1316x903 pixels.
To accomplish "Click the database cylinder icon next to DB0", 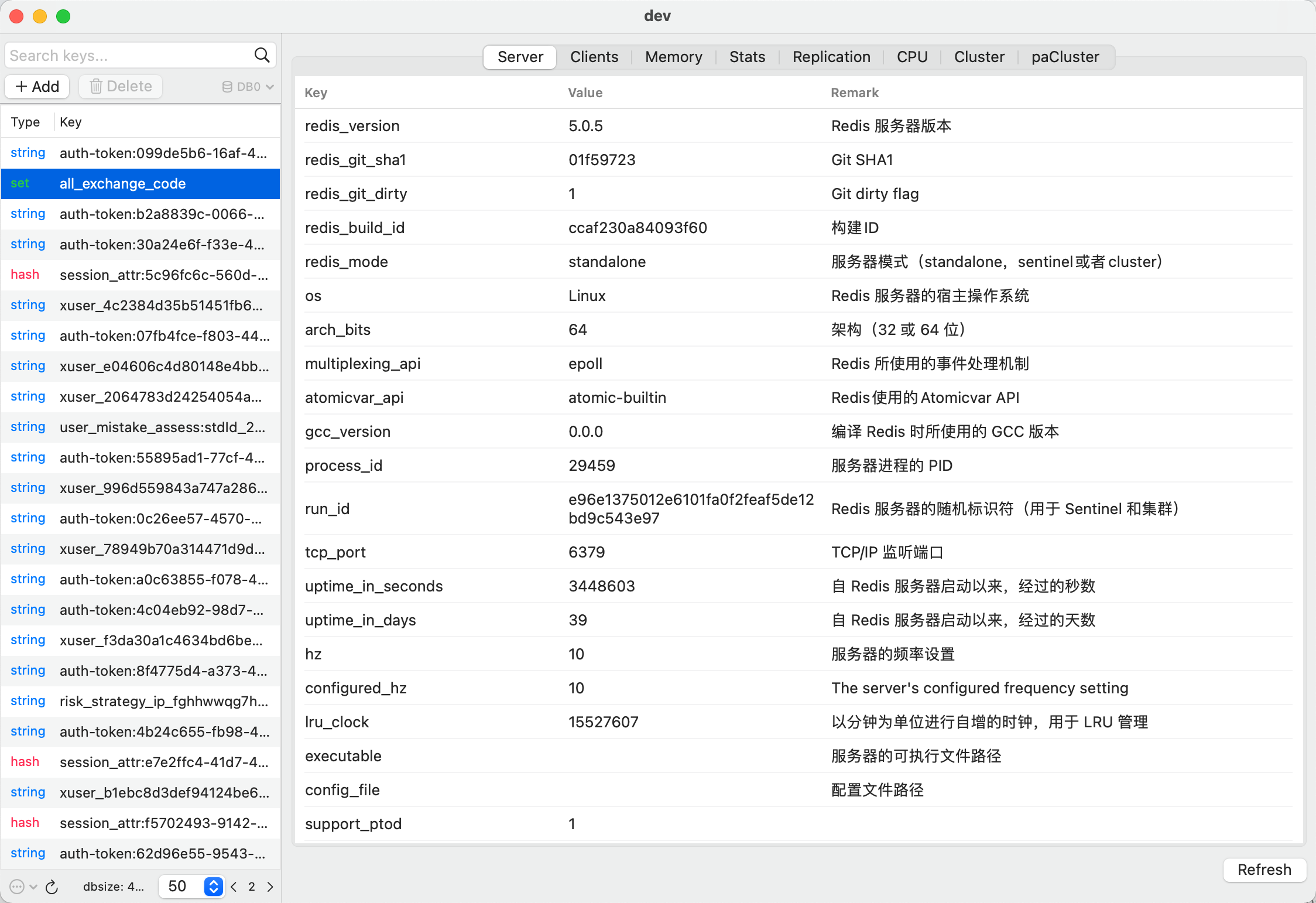I will [227, 86].
